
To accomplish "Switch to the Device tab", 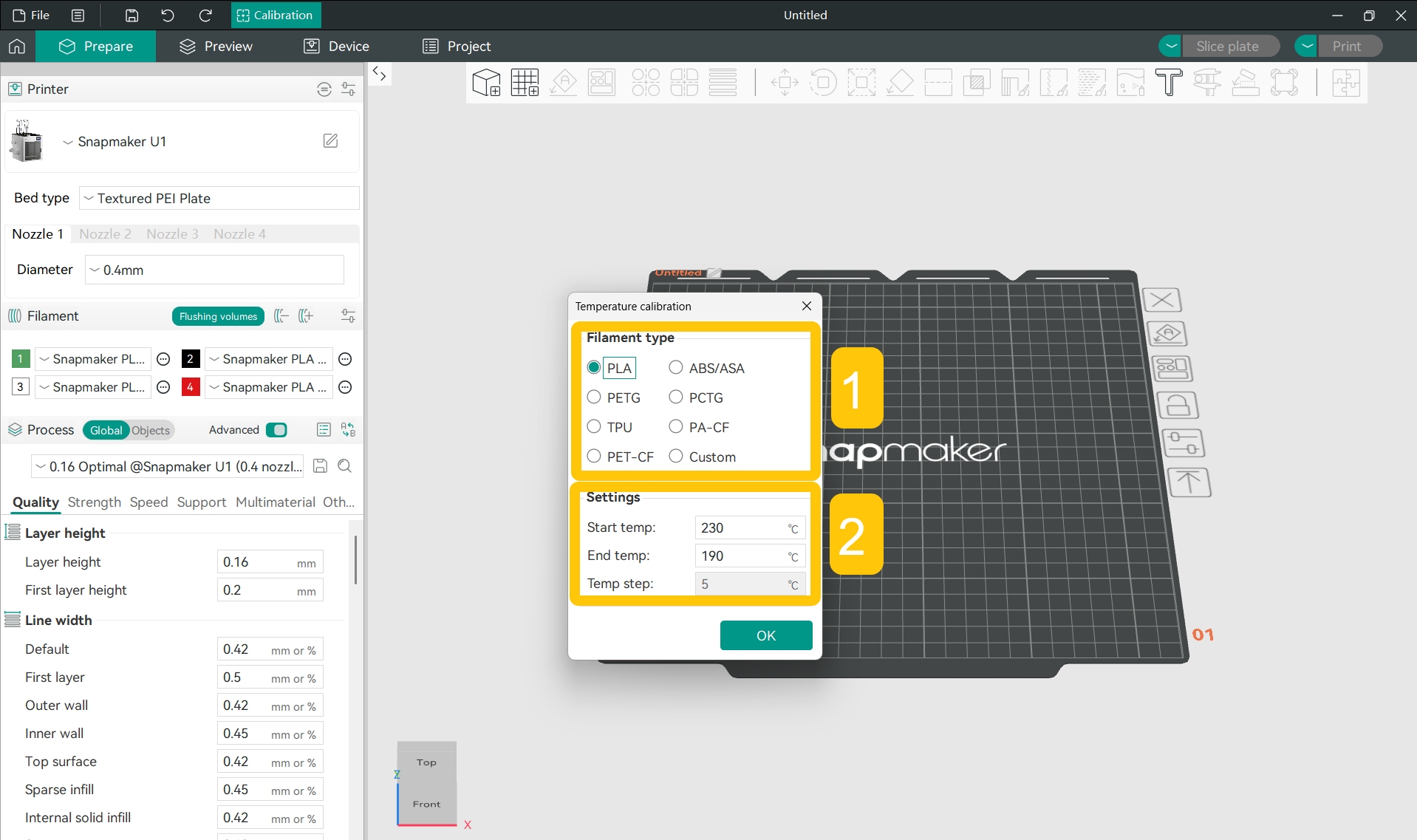I will click(336, 46).
